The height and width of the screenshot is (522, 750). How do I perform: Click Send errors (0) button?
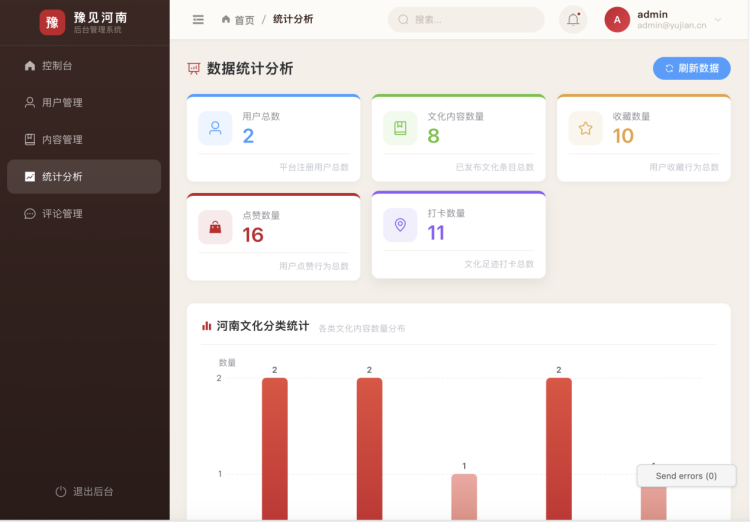coord(686,476)
